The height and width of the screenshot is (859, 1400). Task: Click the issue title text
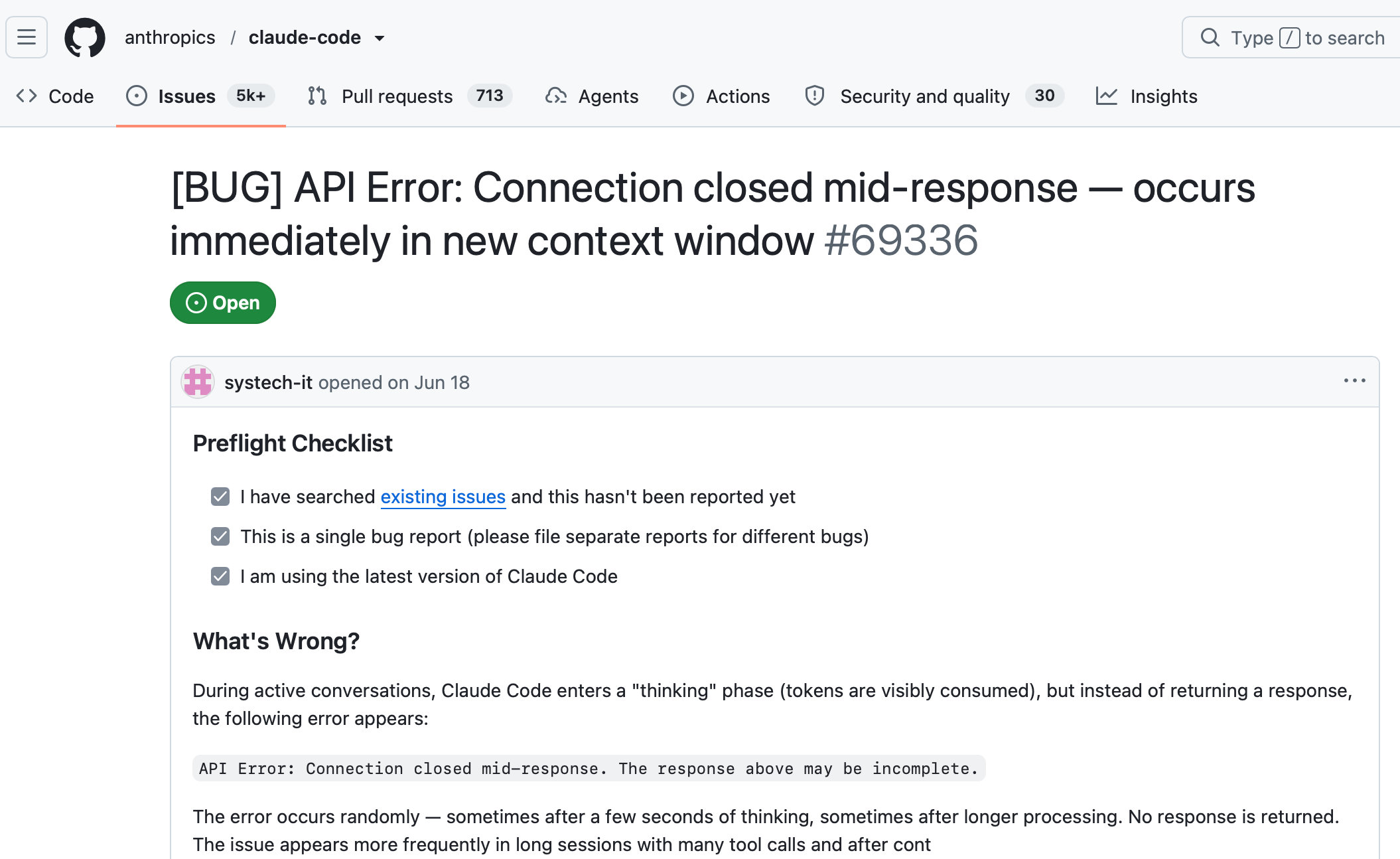coord(713,214)
